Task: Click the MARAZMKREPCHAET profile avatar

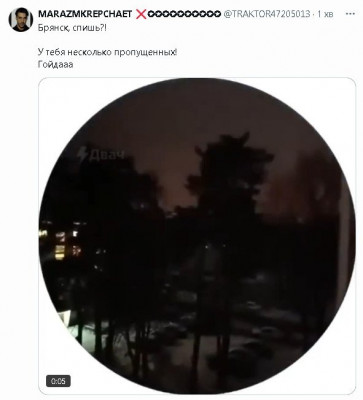Action: (x=21, y=20)
